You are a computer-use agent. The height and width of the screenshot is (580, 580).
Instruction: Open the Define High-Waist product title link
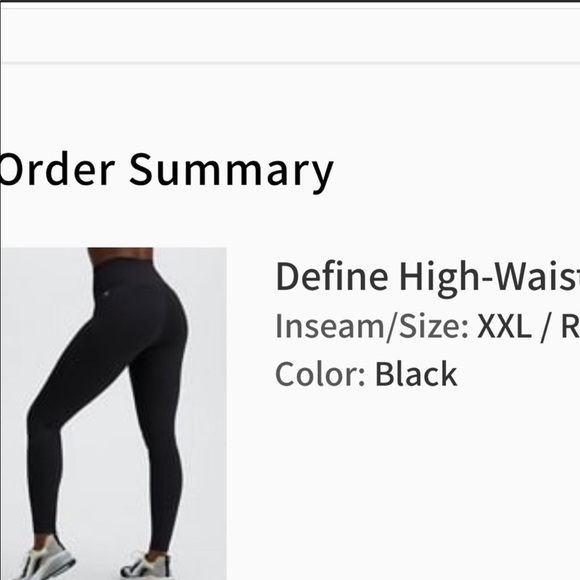coord(427,277)
